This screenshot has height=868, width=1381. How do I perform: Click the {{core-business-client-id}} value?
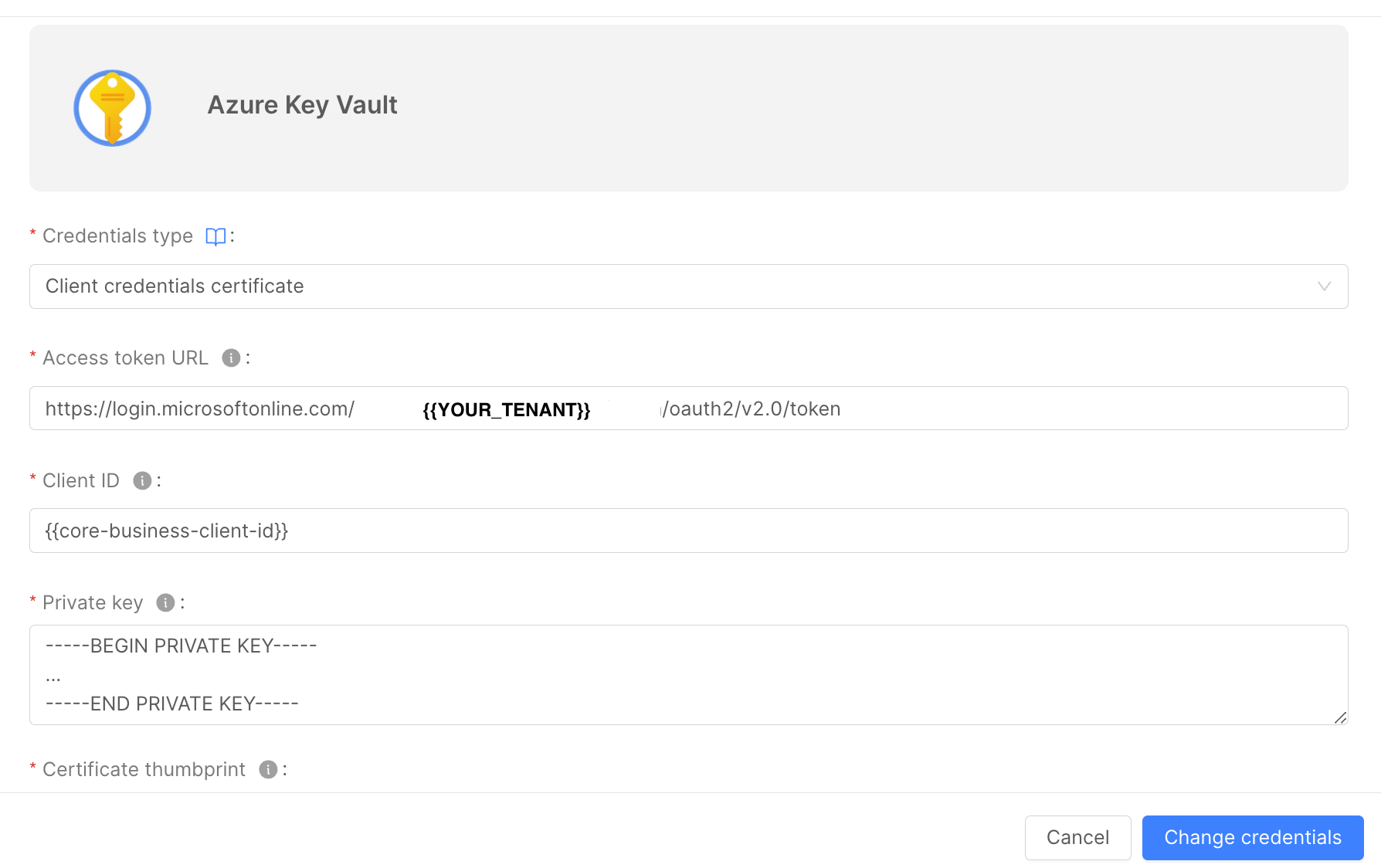(166, 531)
